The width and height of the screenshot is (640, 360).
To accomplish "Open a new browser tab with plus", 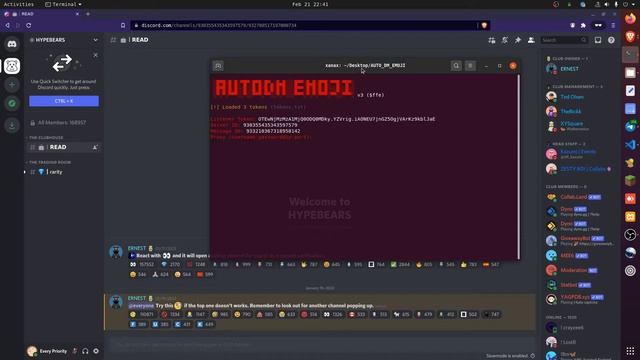I will click(88, 14).
